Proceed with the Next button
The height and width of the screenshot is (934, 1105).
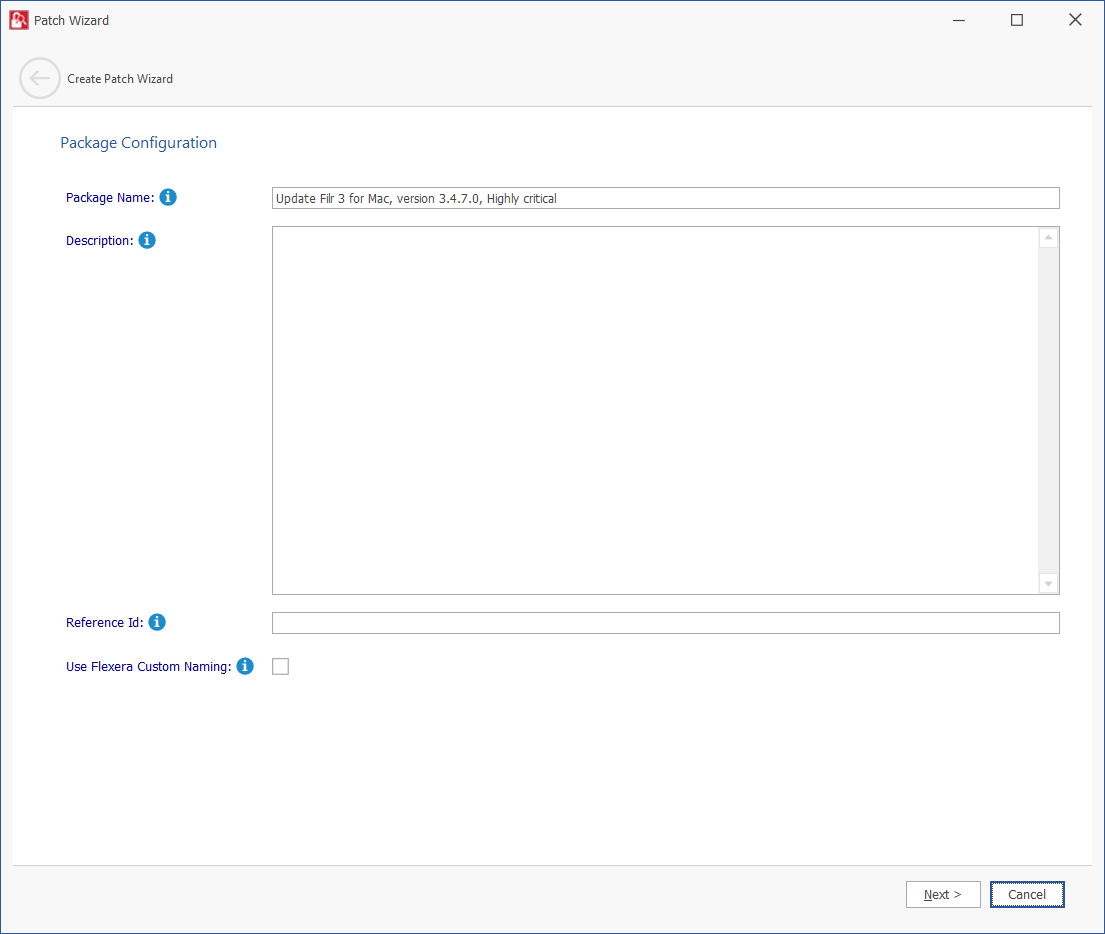tap(942, 894)
